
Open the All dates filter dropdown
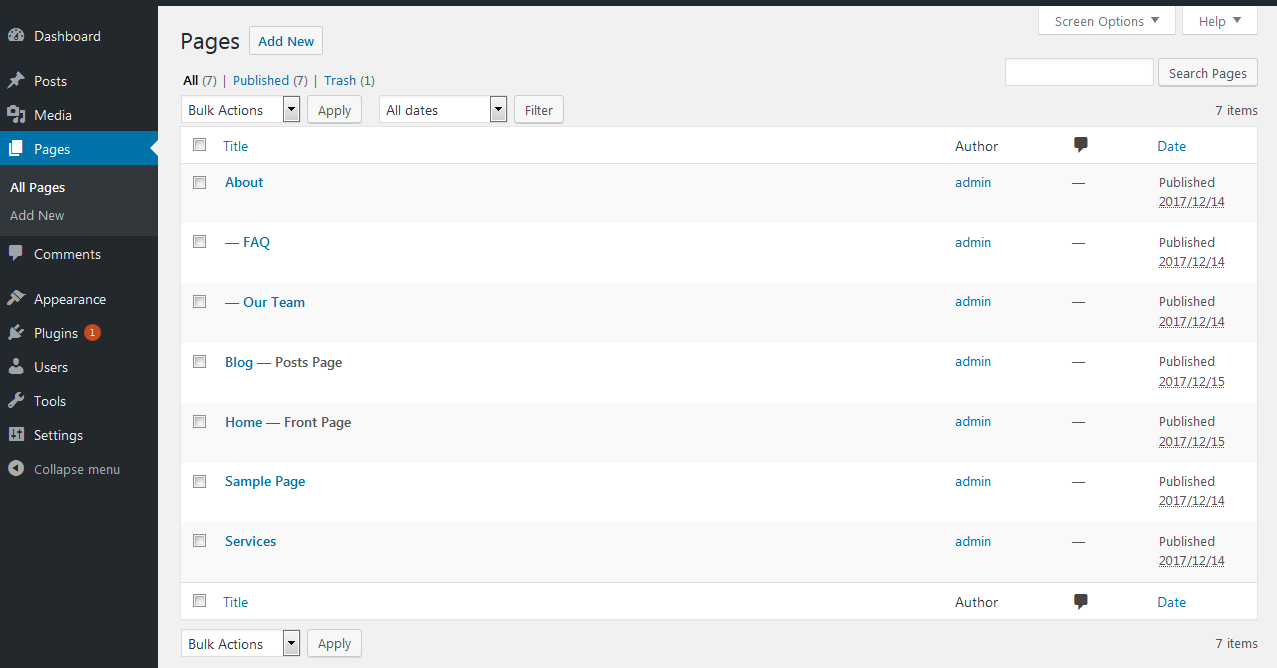pyautogui.click(x=443, y=110)
